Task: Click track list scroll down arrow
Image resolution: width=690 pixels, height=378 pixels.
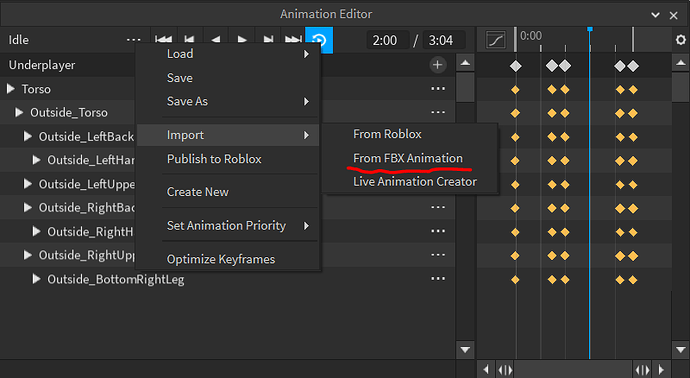Action: 465,350
